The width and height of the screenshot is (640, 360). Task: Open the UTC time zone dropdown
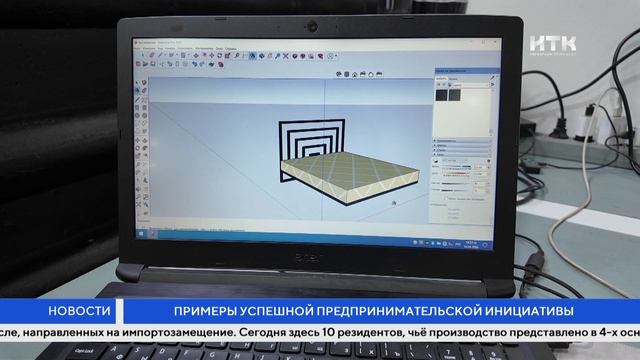click(456, 160)
